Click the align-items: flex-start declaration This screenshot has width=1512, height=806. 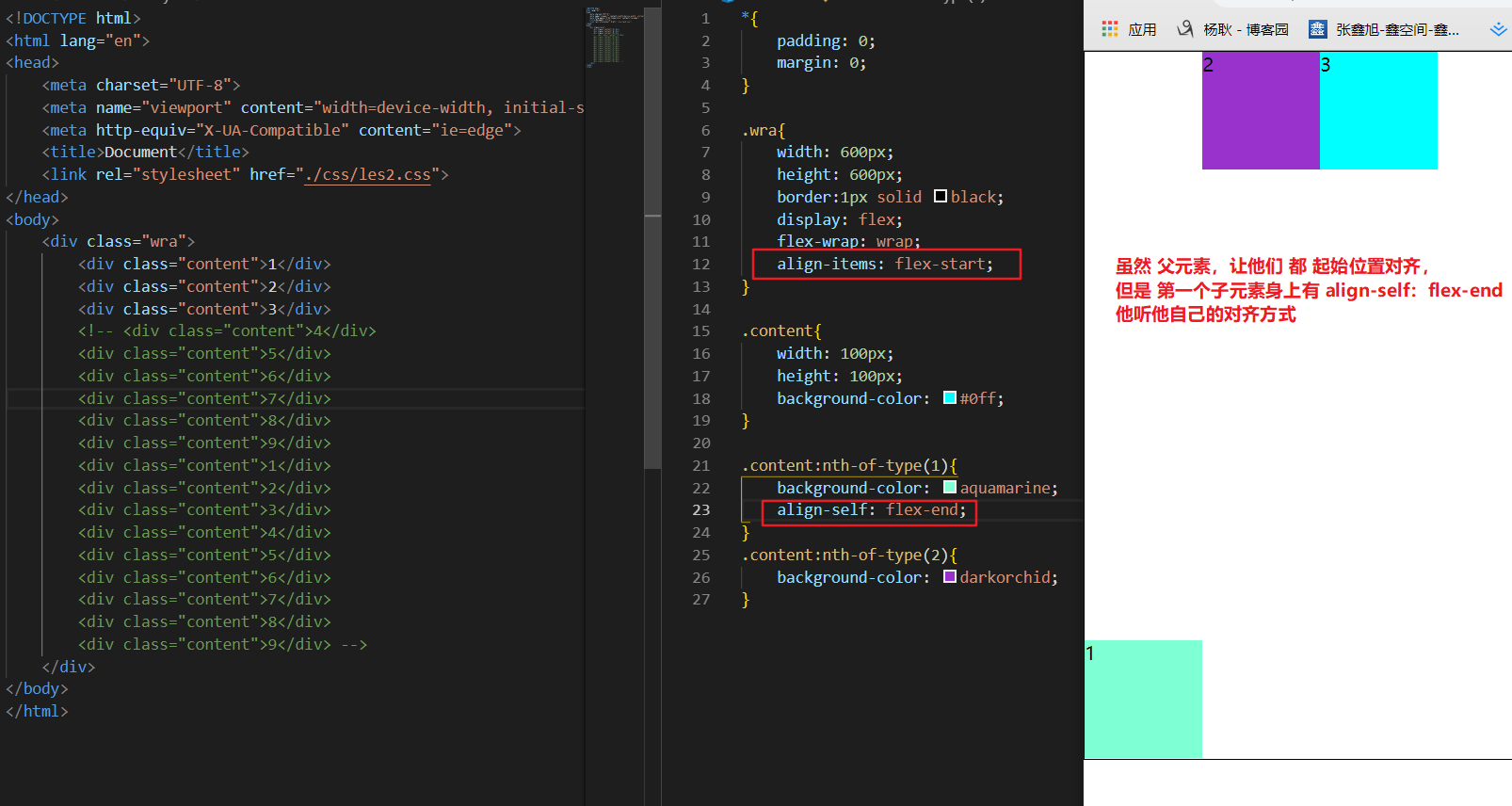[884, 265]
